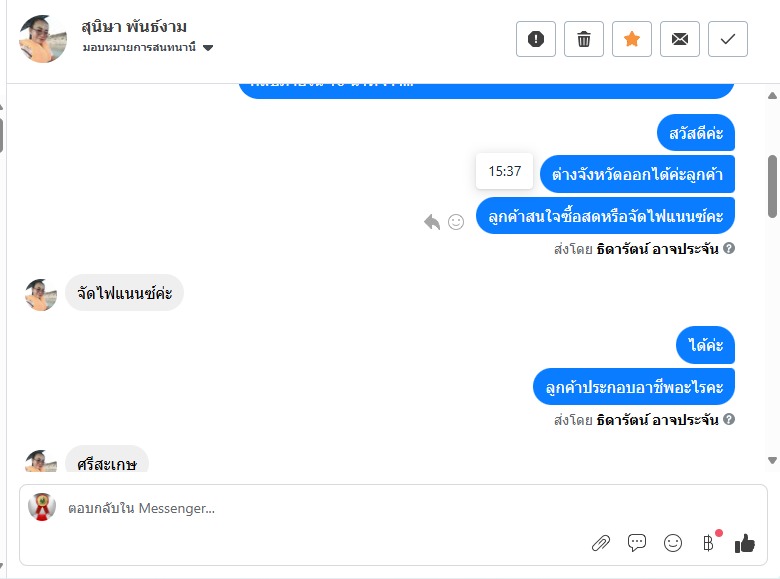
Task: Click the vertical scrollbar thumb
Action: 772,187
